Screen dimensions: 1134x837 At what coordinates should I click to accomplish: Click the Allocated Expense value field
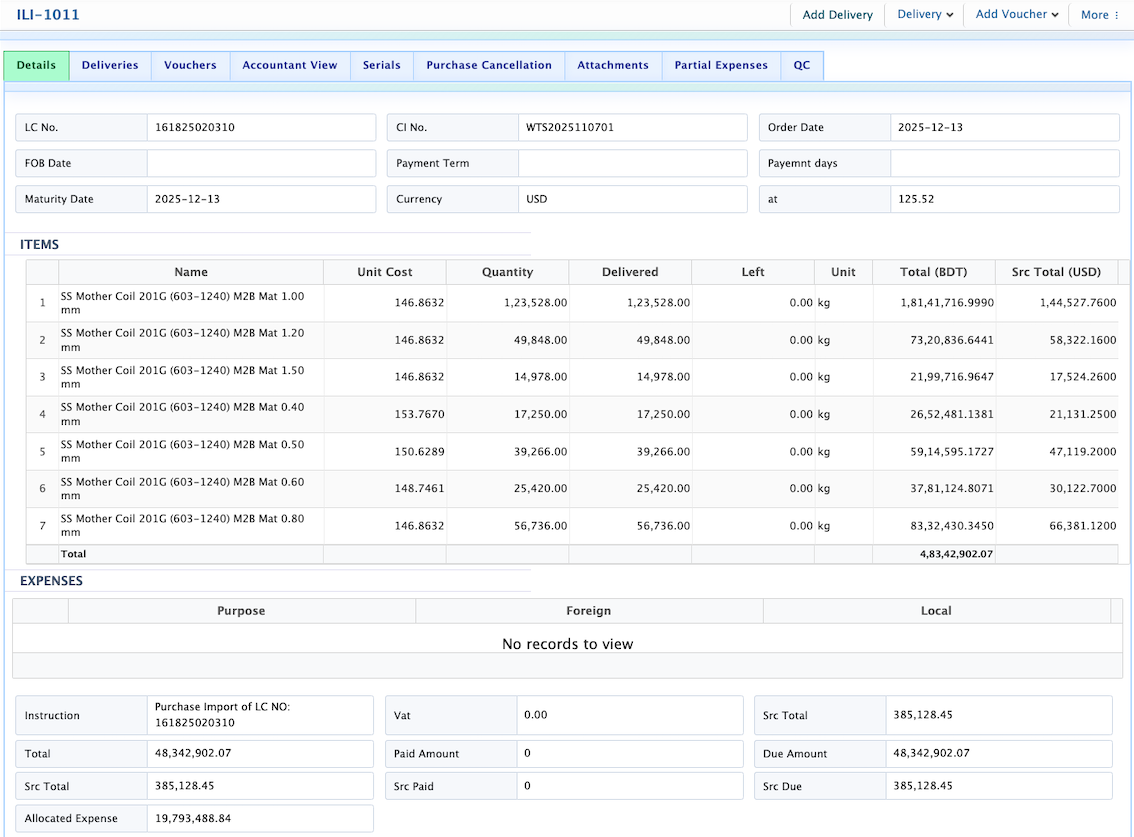[260, 819]
